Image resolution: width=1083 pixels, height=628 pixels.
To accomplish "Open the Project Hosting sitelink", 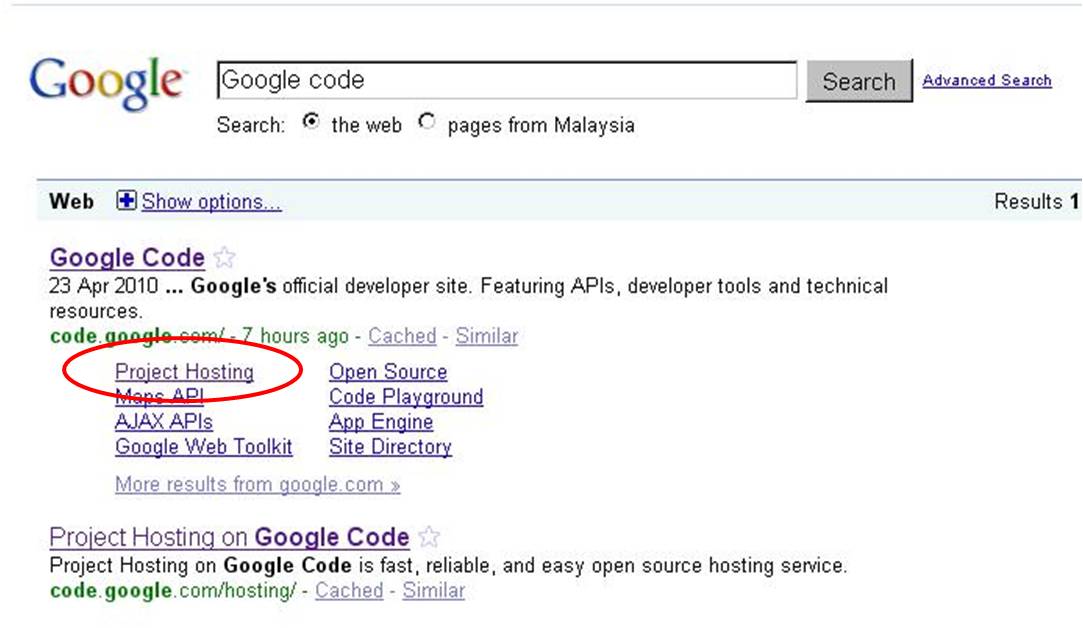I will click(x=184, y=372).
